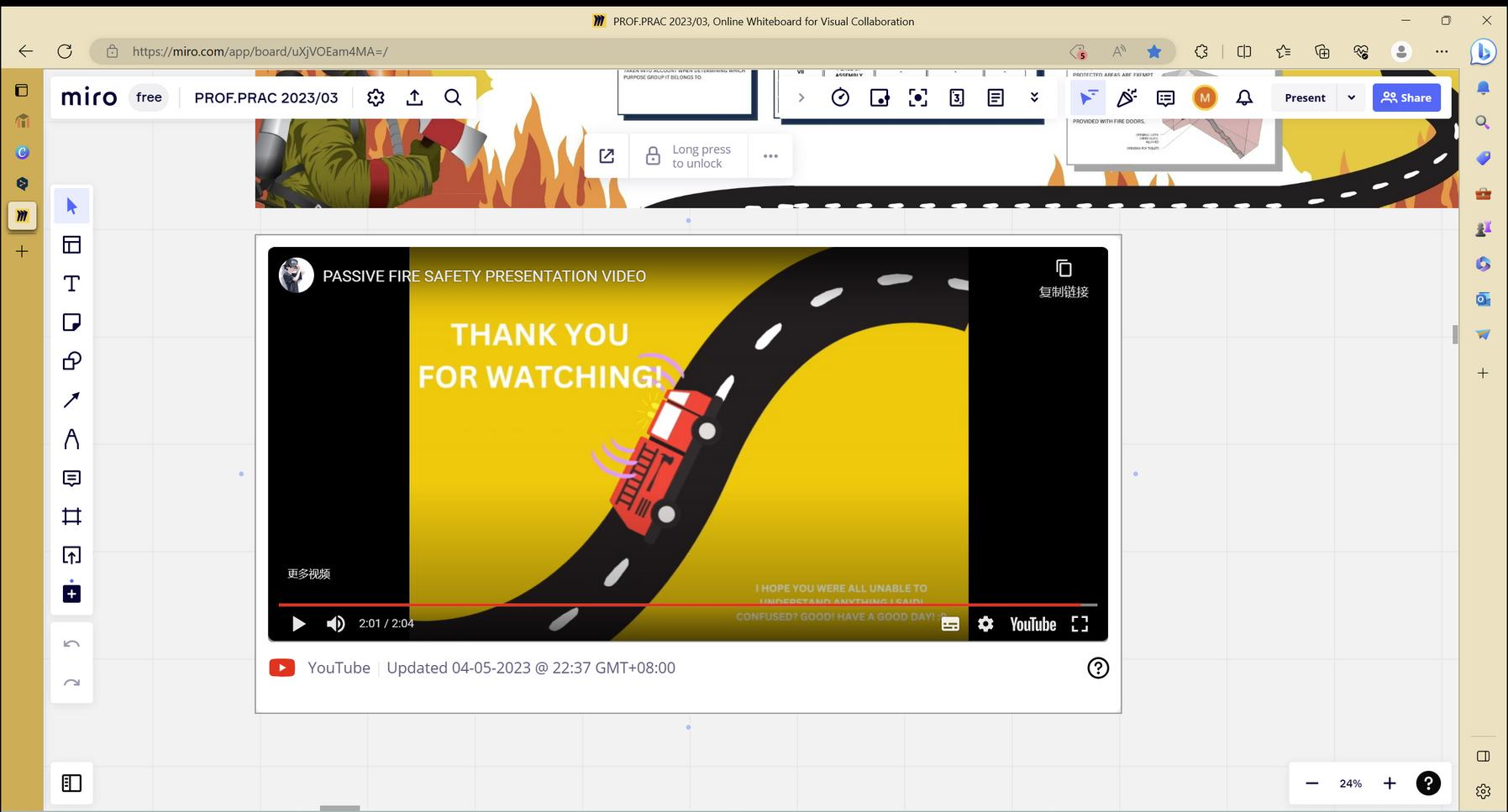Toggle collaborator cursors visibility
1508x812 pixels.
1088,97
